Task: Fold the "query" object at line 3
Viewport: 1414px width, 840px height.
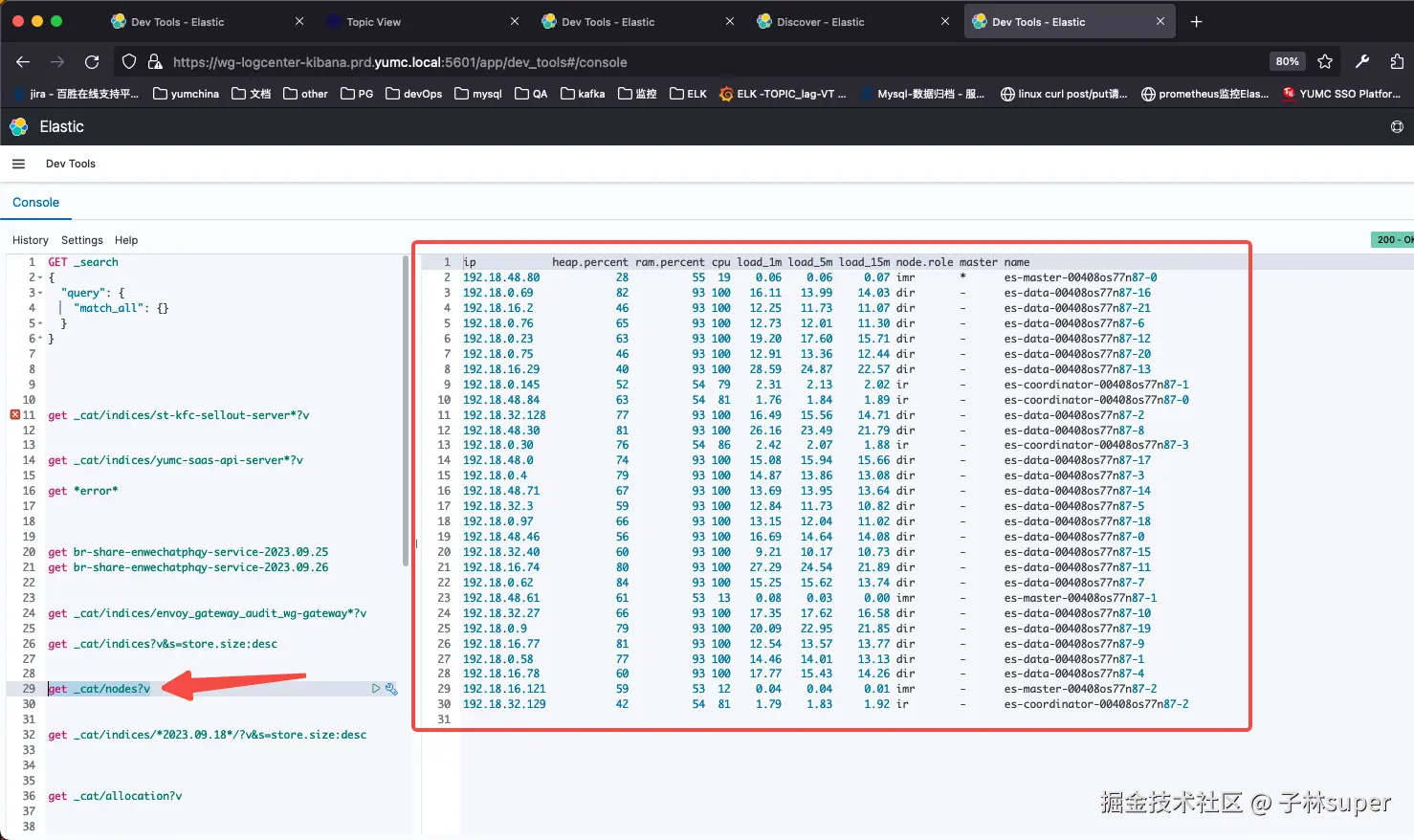Action: (38, 293)
